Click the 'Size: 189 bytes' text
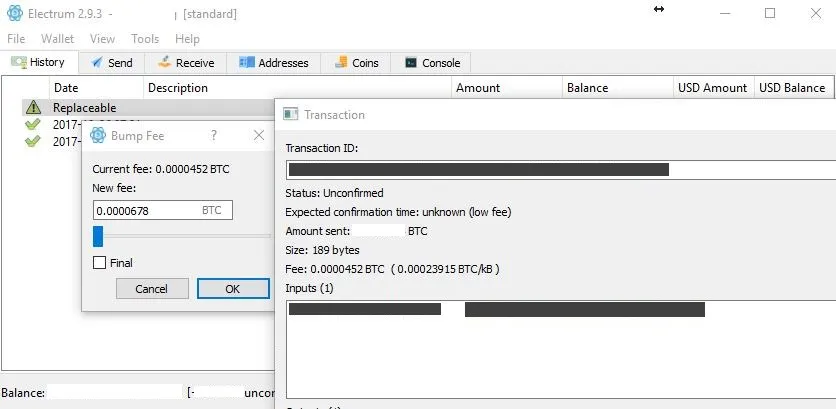The height and width of the screenshot is (409, 836). tap(323, 250)
